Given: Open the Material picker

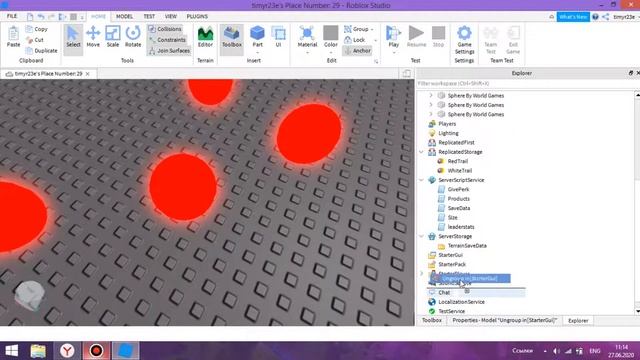Looking at the screenshot, I should (x=307, y=36).
